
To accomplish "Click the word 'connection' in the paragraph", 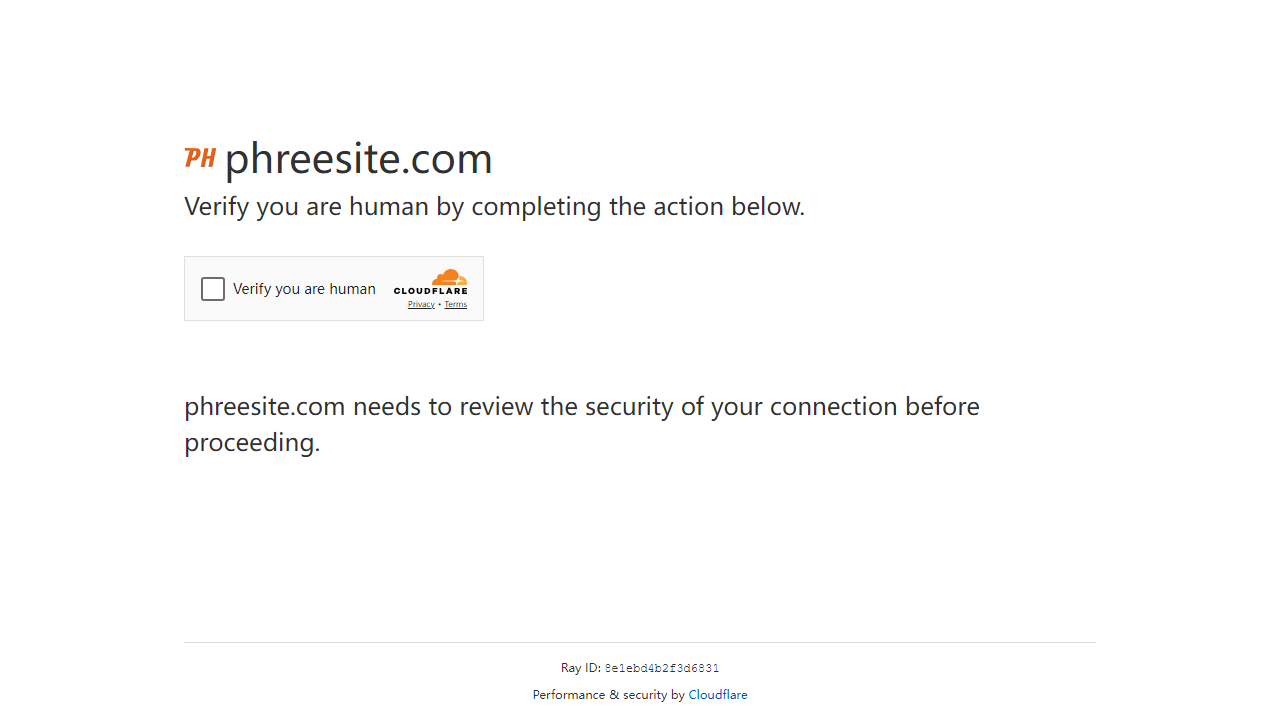I will coord(833,407).
